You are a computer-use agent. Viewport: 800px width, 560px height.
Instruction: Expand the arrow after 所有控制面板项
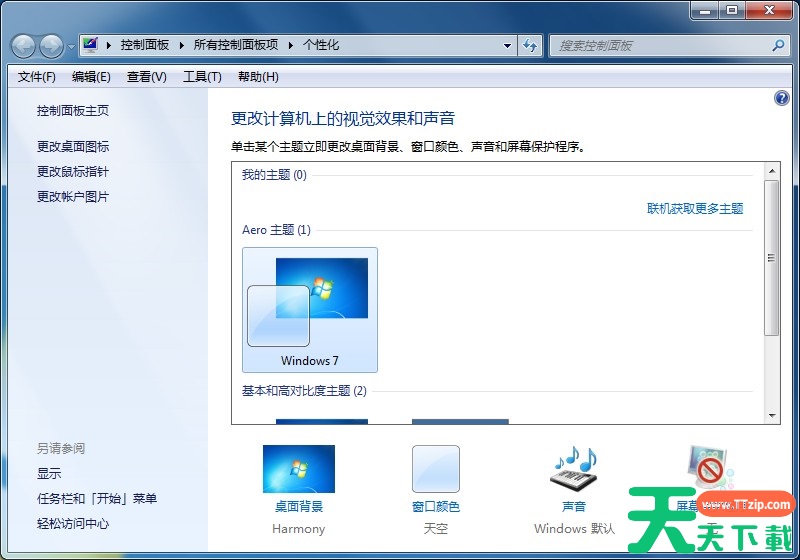pos(291,45)
